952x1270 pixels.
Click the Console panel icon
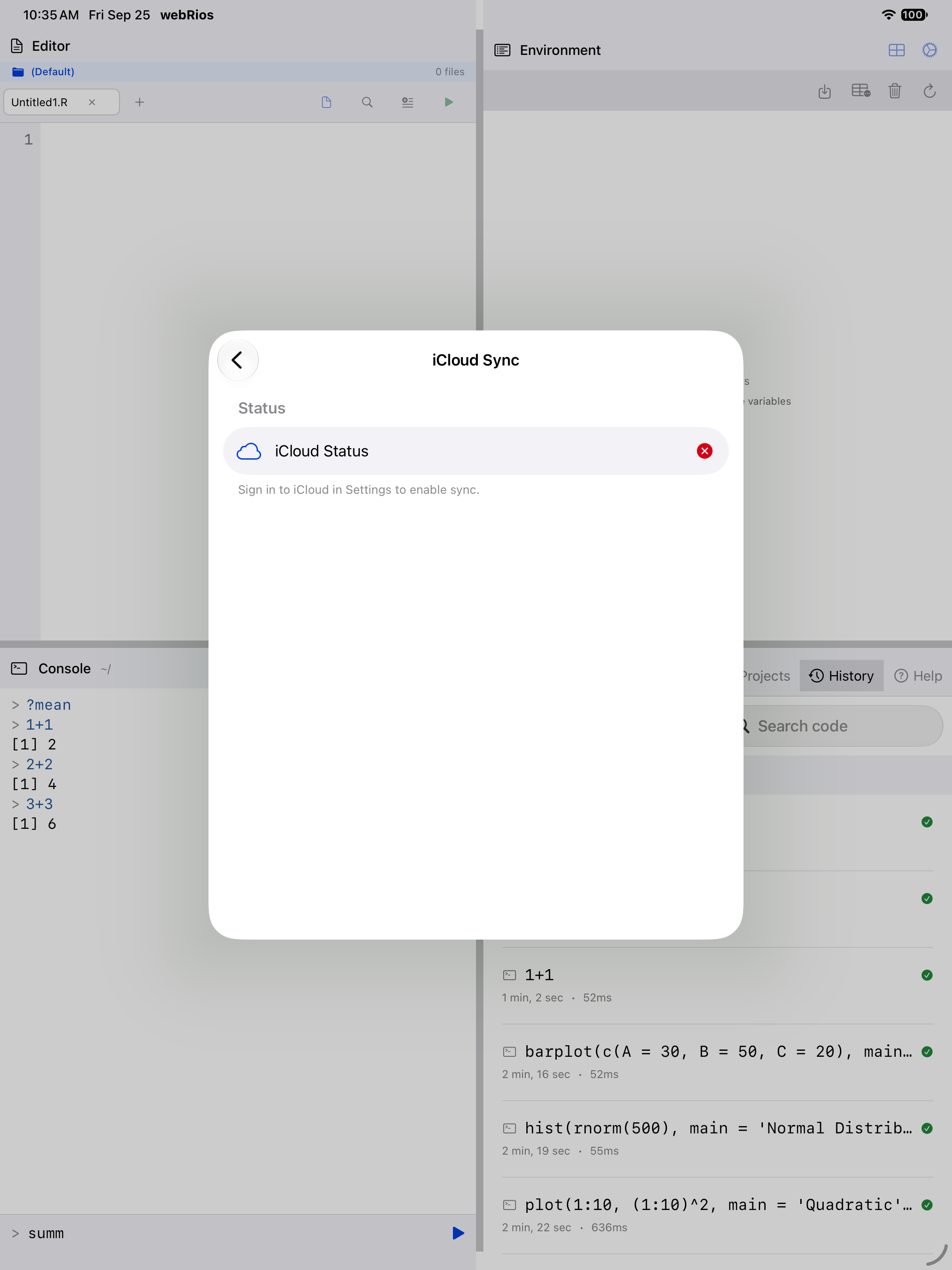point(19,668)
